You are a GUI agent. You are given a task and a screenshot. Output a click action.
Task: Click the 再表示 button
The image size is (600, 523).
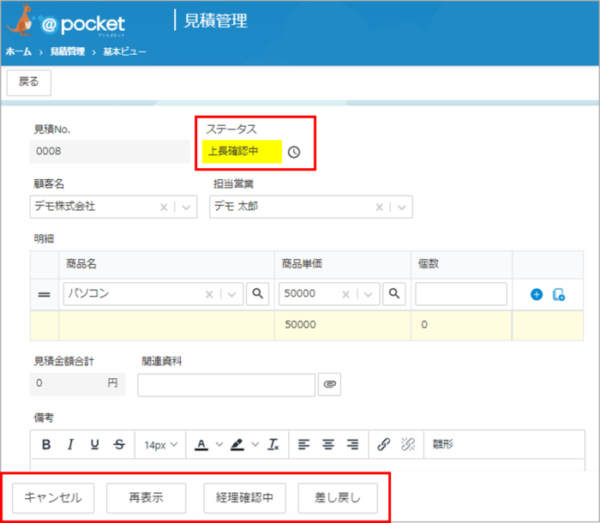tap(146, 498)
